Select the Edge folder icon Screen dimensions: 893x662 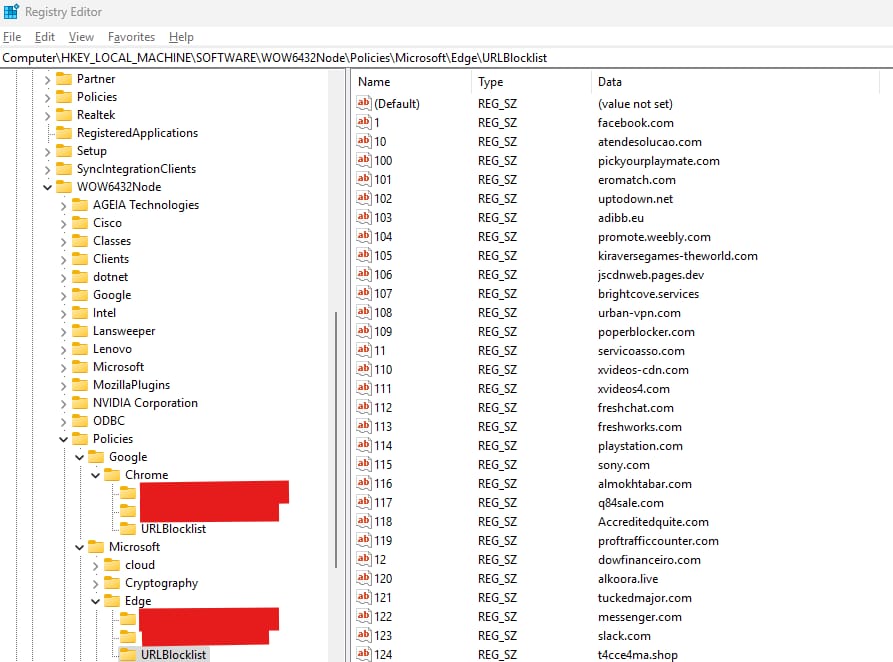(x=112, y=601)
